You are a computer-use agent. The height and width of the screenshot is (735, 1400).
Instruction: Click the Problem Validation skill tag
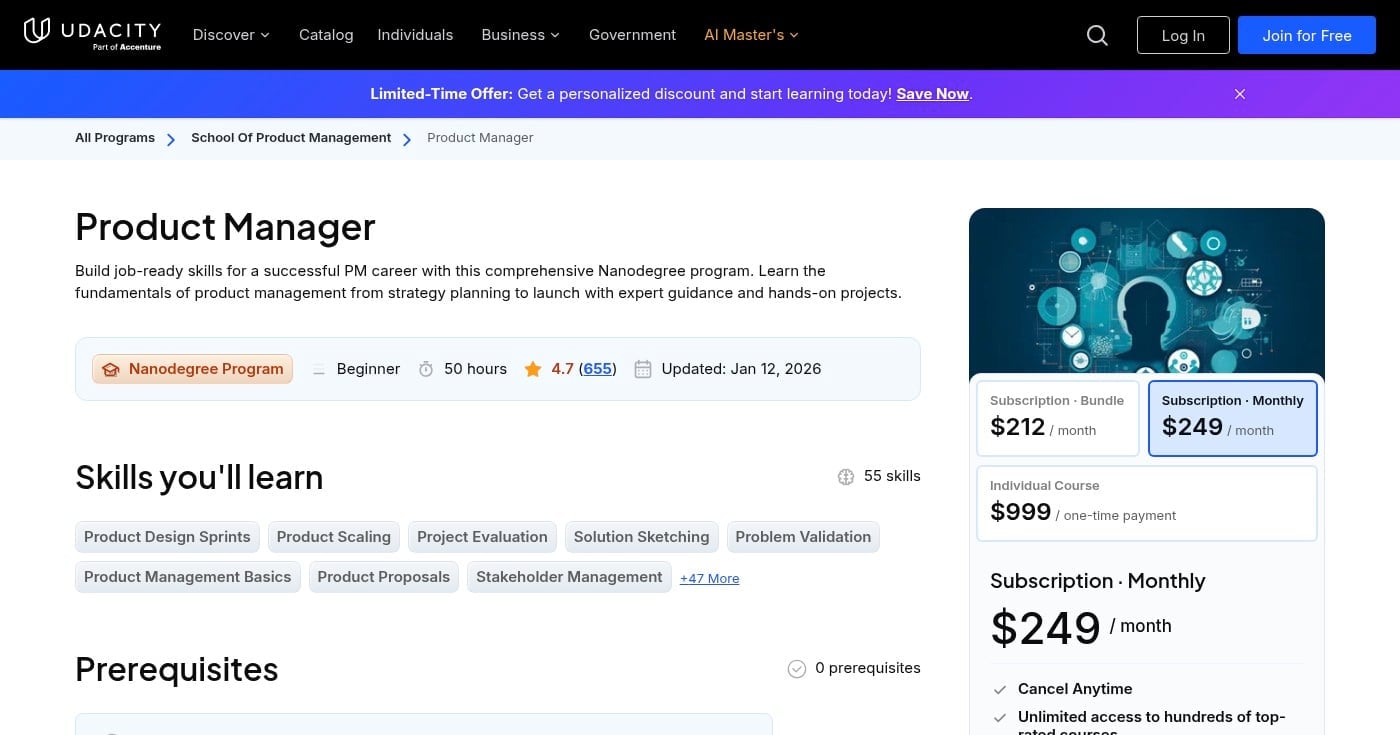[803, 537]
